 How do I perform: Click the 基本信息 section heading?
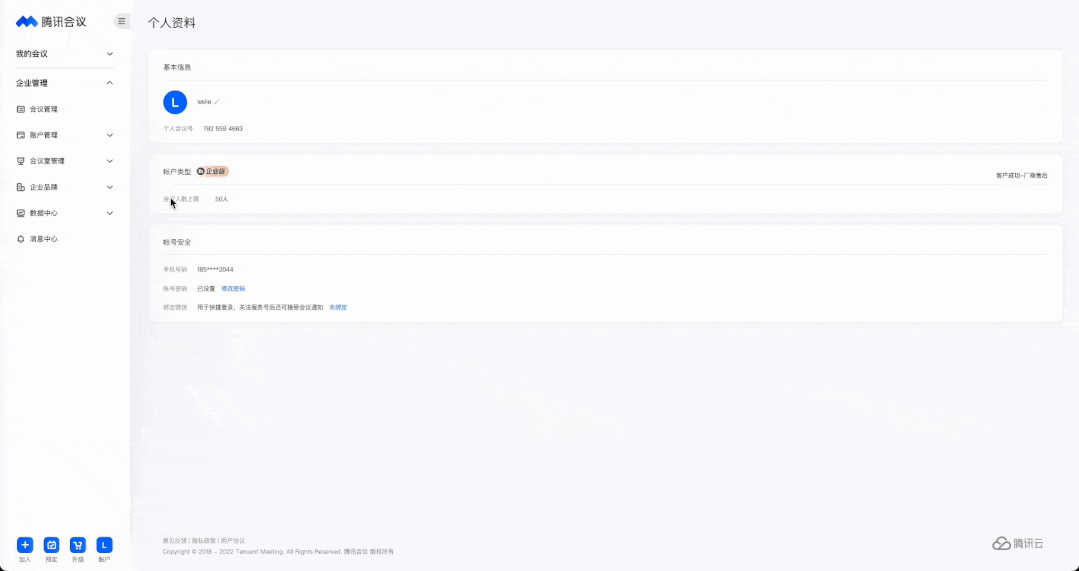(177, 67)
